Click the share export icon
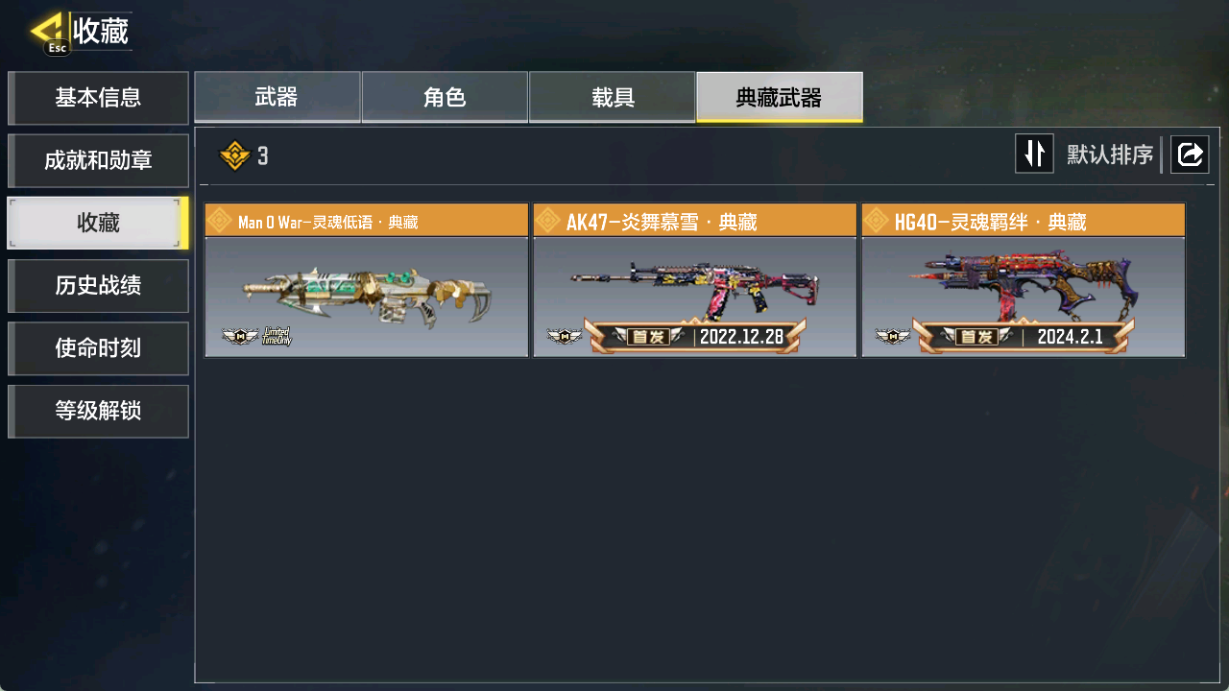This screenshot has height=691, width=1229. pyautogui.click(x=1190, y=154)
